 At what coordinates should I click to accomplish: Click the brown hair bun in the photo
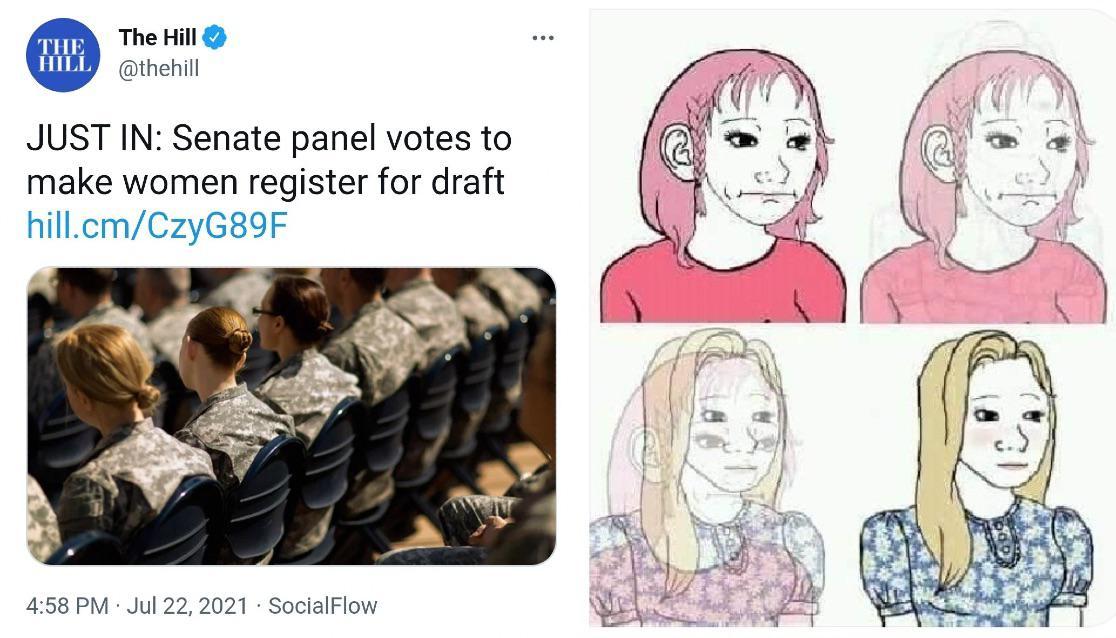pyautogui.click(x=236, y=341)
